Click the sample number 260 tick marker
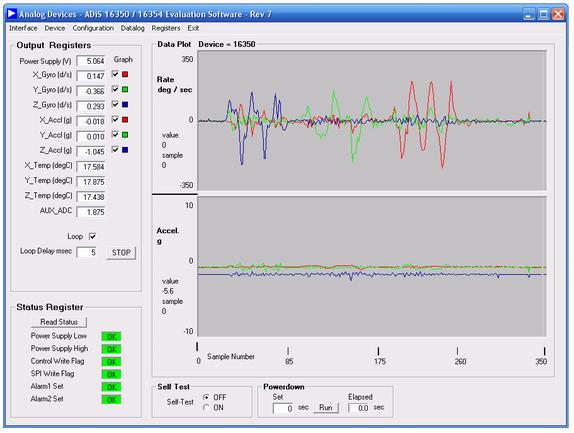The image size is (574, 433). [457, 351]
